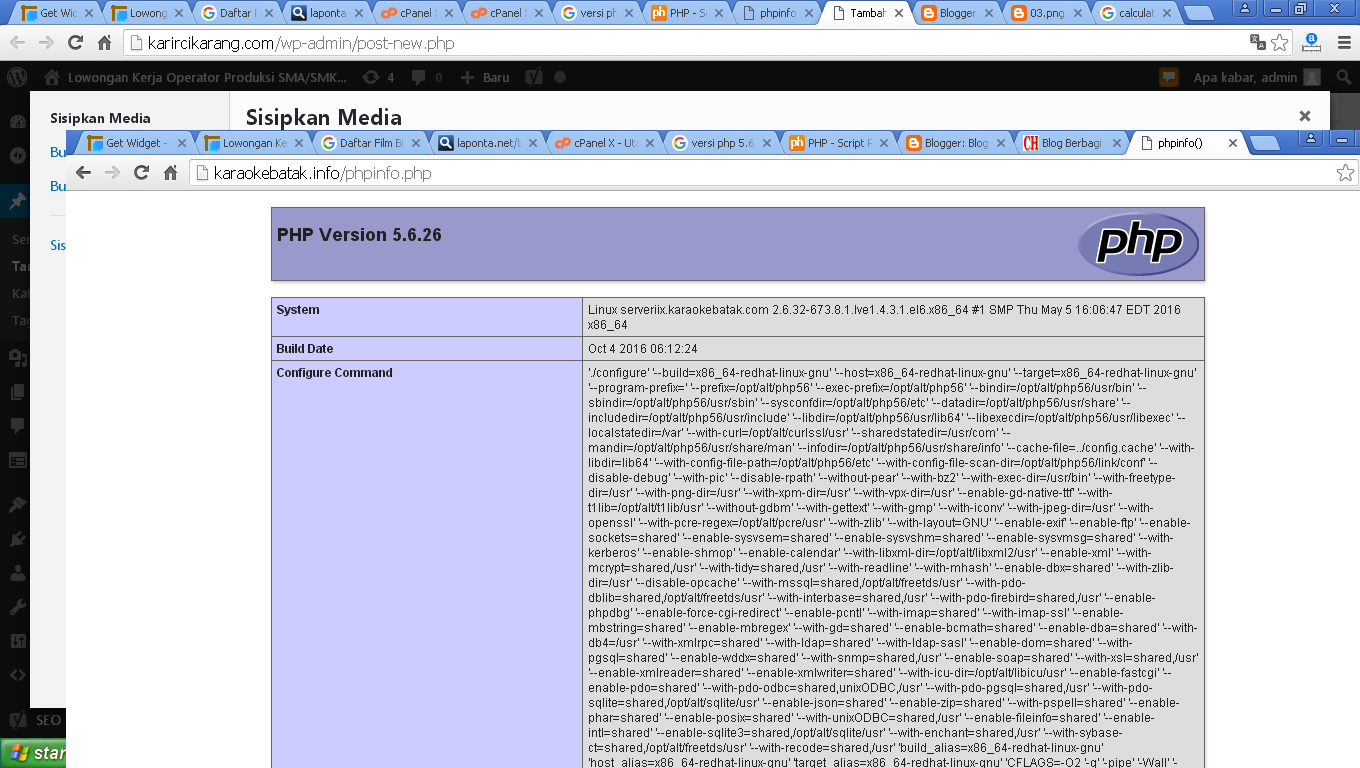Viewport: 1360px width, 768px height.
Task: Switch to calculat tab in back window
Action: coord(1135,13)
